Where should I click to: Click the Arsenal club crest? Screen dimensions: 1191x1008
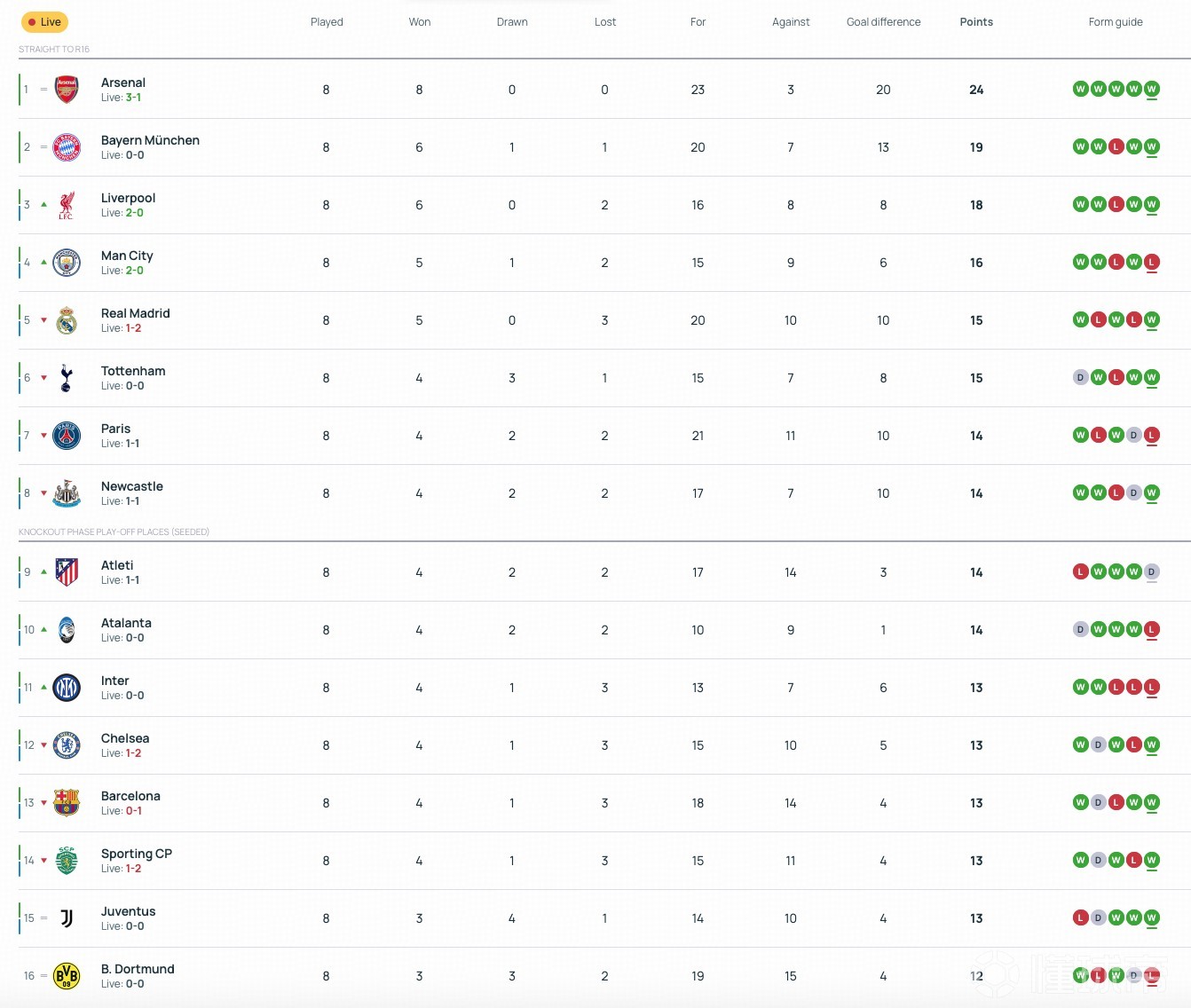pos(67,90)
